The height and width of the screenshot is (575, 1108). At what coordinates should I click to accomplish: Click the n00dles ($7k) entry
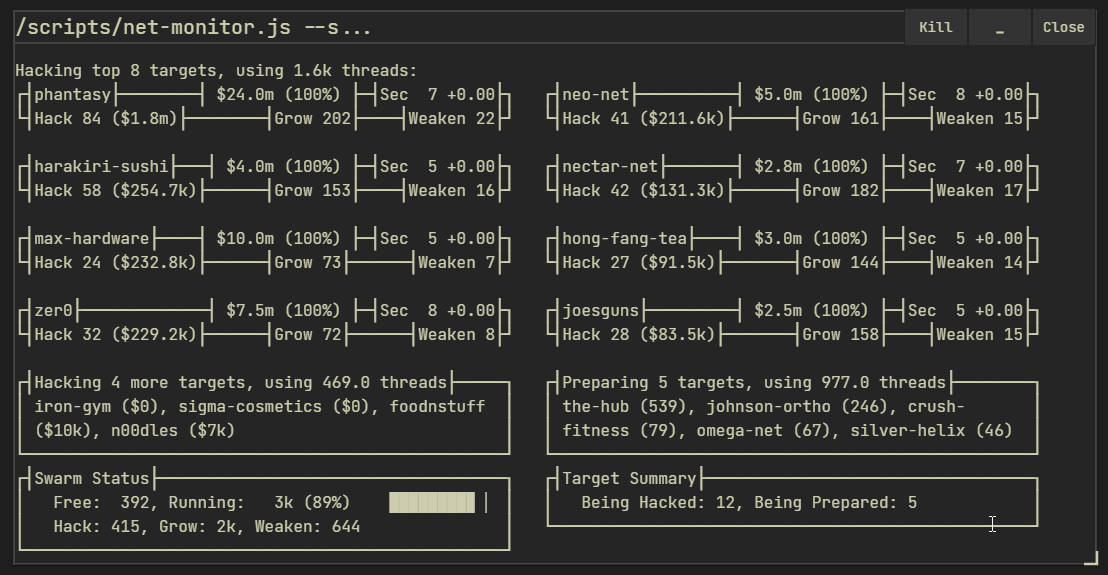173,431
